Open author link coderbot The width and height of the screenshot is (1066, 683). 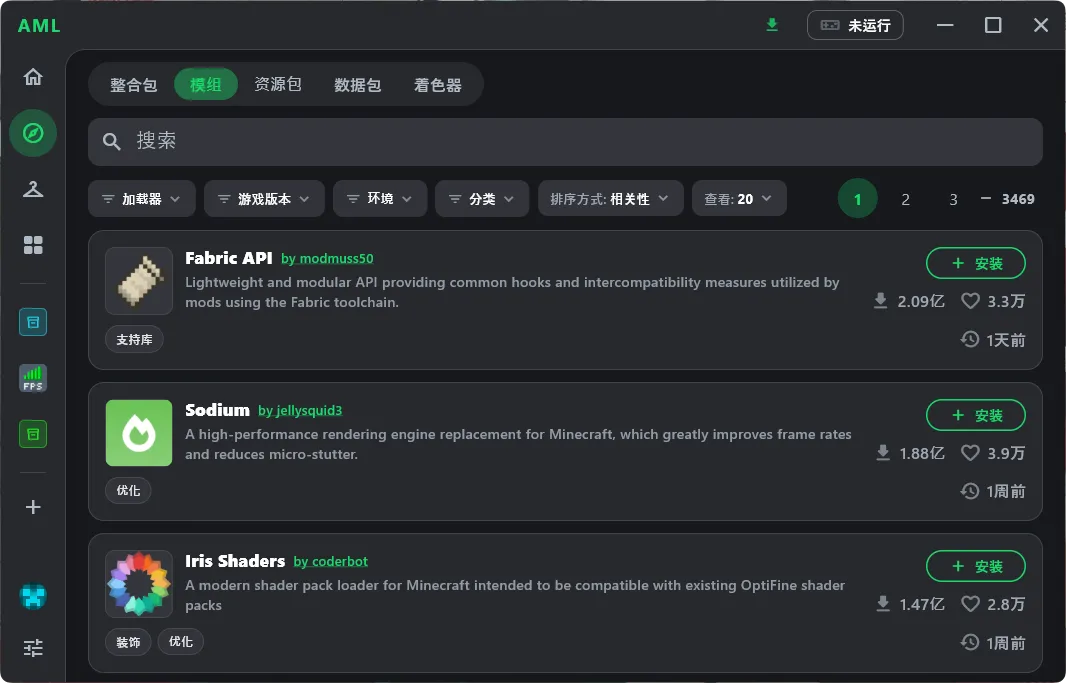[330, 561]
